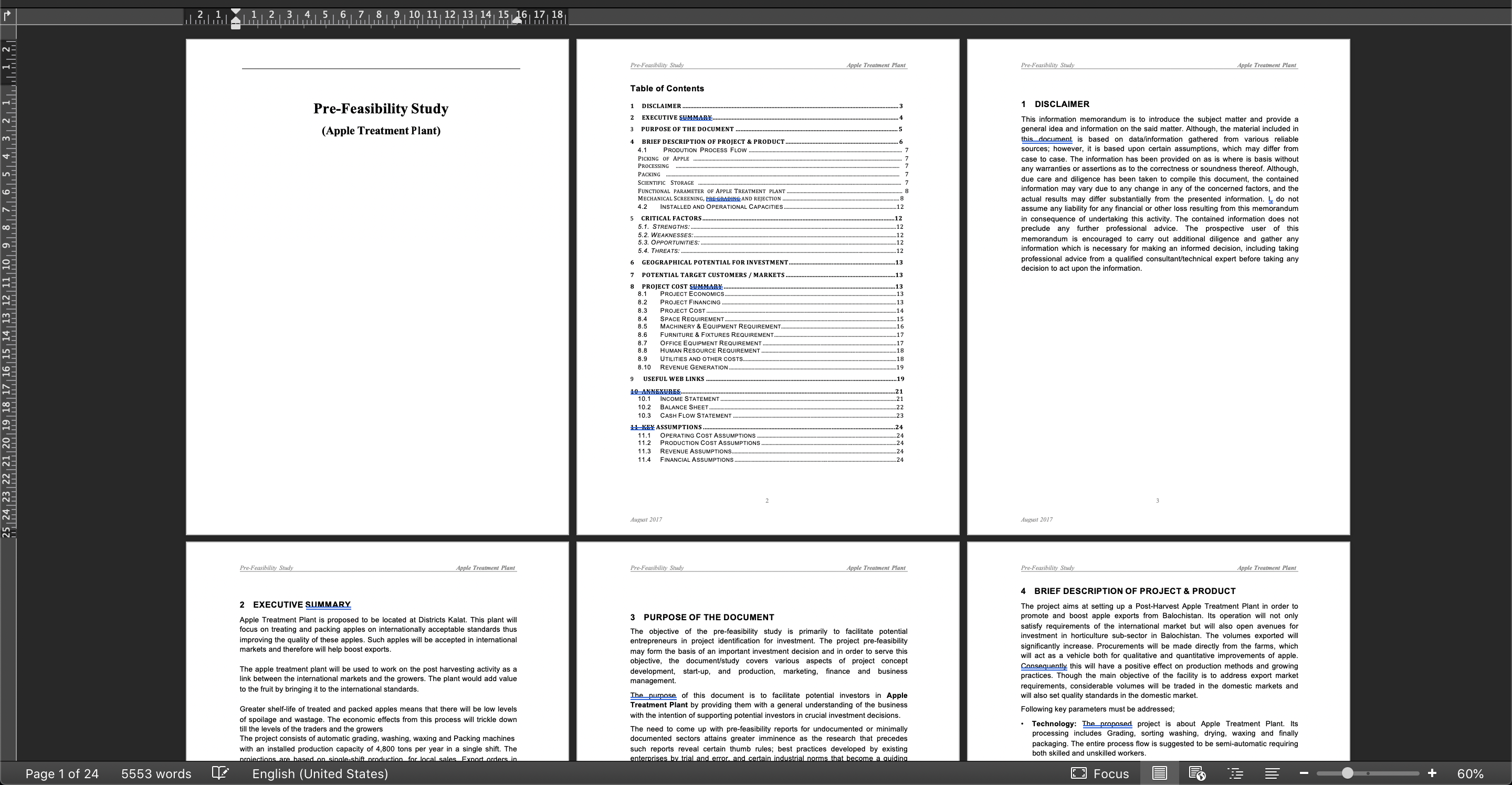This screenshot has width=1512, height=785.
Task: Open zoom dialog via 60% label
Action: [x=1471, y=773]
